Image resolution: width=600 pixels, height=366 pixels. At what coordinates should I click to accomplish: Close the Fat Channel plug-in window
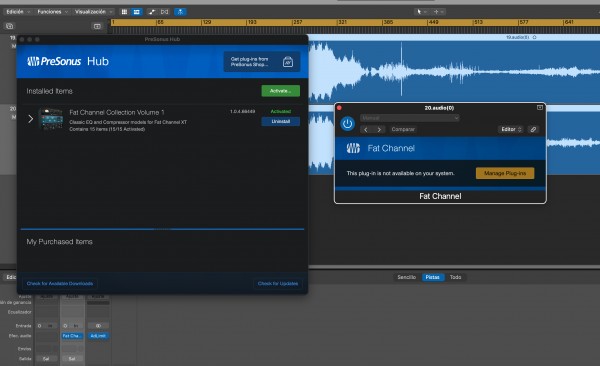[339, 108]
